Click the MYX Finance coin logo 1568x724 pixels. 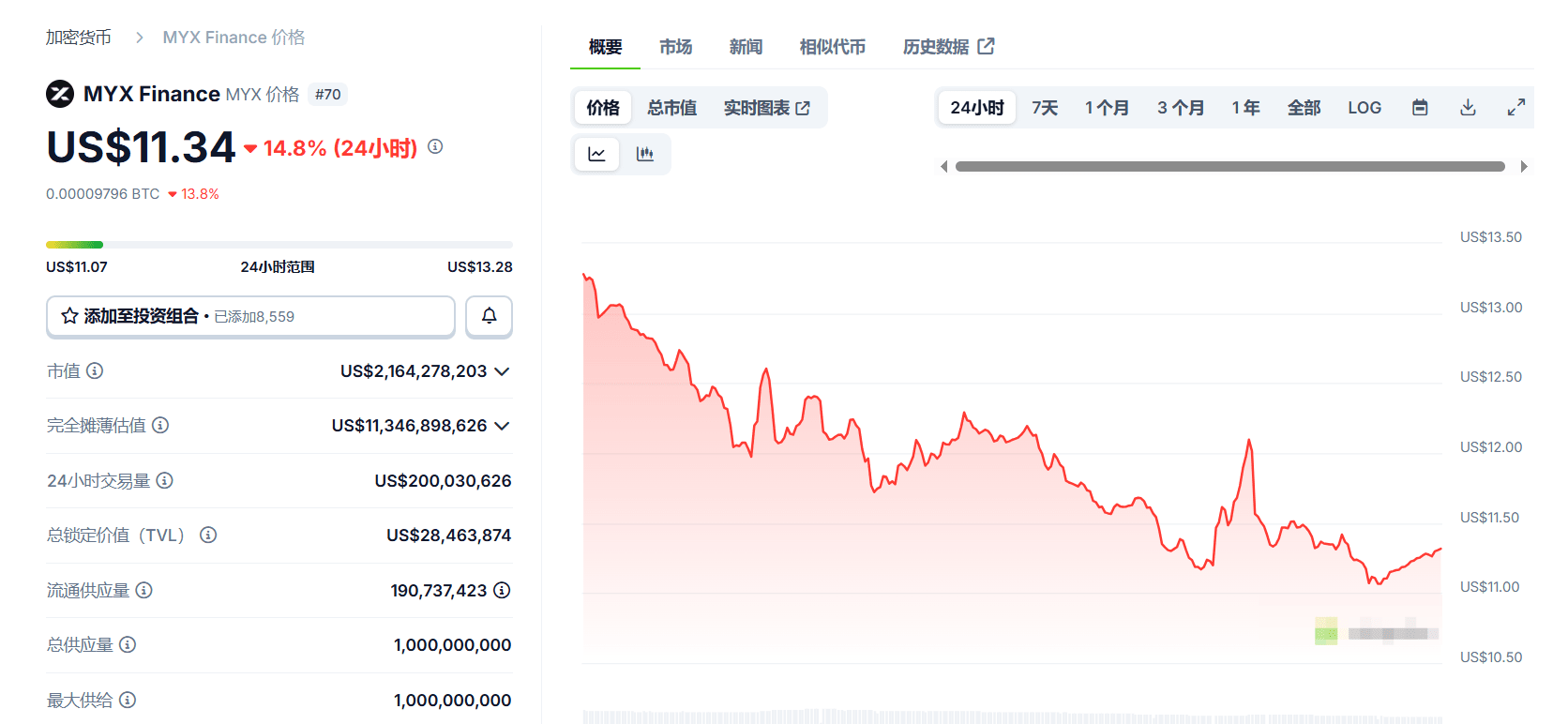coord(60,94)
